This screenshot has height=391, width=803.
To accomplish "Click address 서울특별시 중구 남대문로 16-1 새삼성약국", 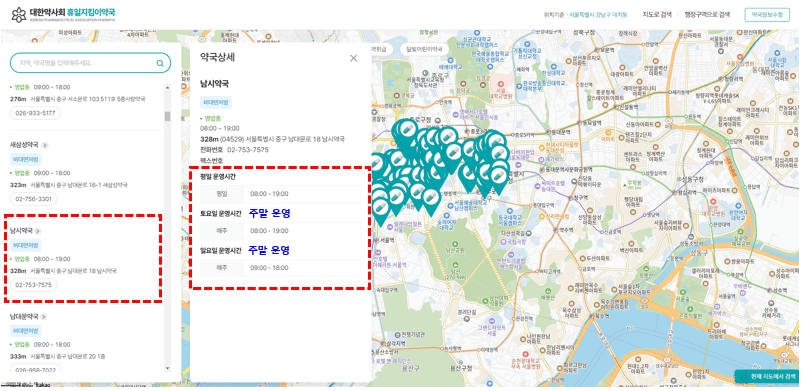I will [78, 185].
